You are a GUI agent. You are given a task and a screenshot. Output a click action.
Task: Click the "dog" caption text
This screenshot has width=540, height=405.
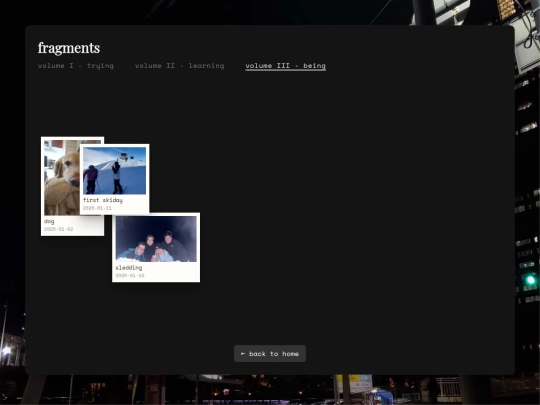[x=49, y=221]
